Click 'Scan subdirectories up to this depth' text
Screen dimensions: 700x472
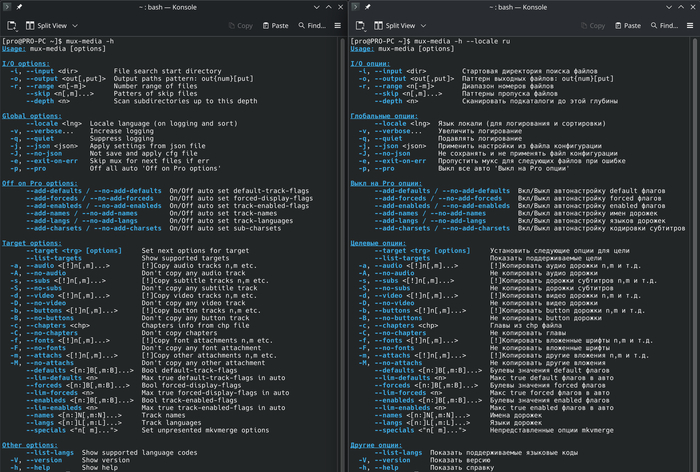(185, 101)
